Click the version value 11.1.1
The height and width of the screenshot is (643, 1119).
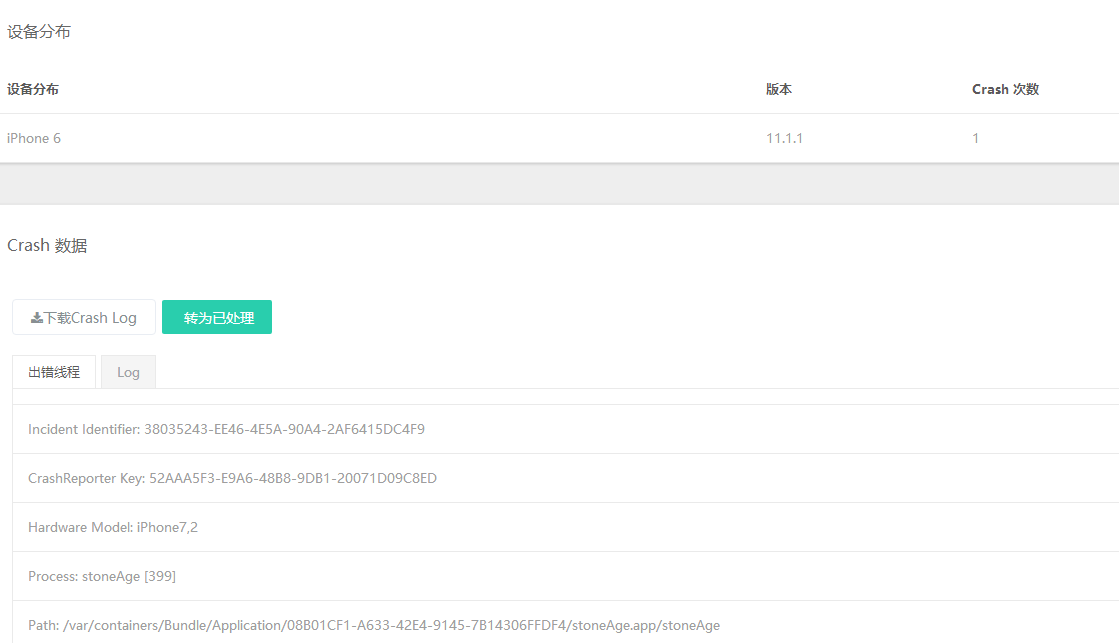pyautogui.click(x=784, y=138)
